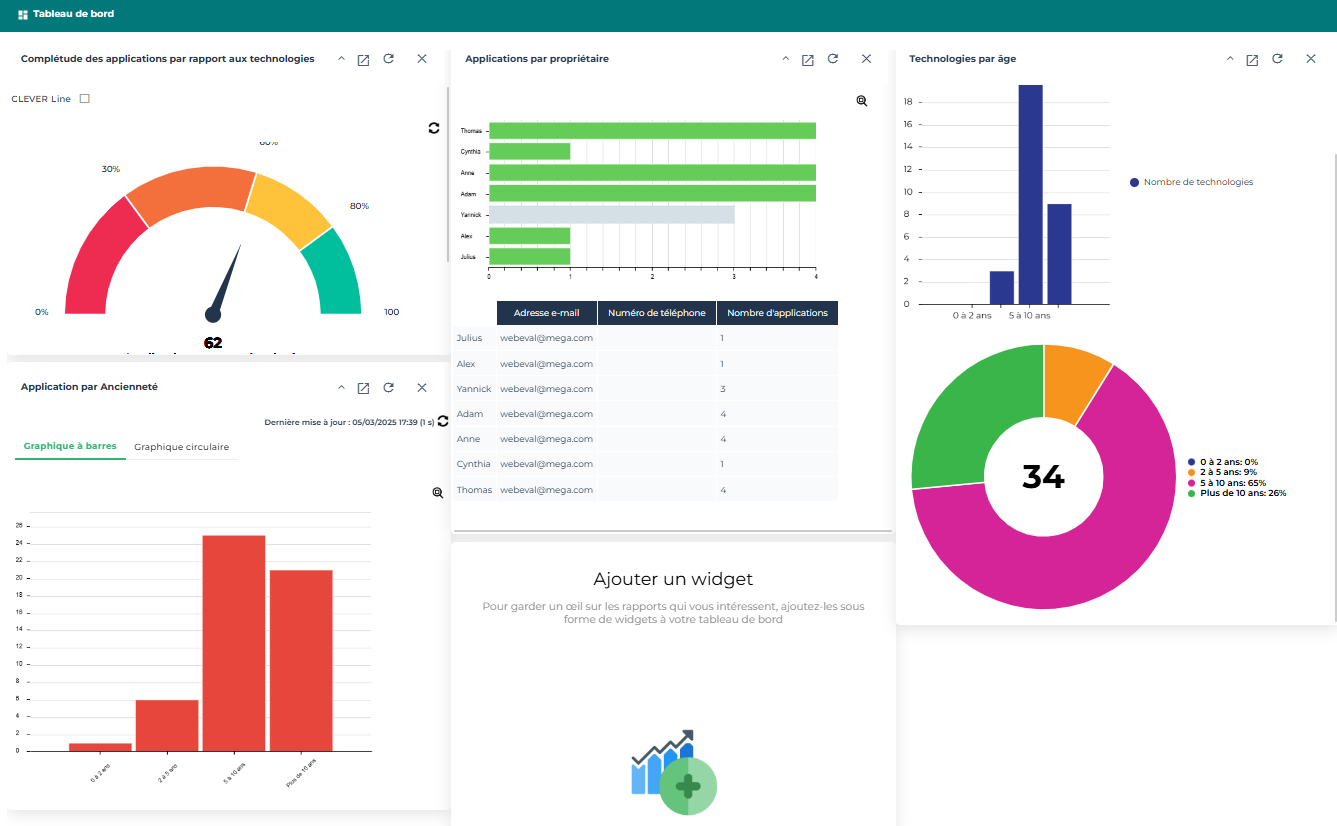
Task: Refresh the Complétude des applications widget
Action: [x=389, y=59]
